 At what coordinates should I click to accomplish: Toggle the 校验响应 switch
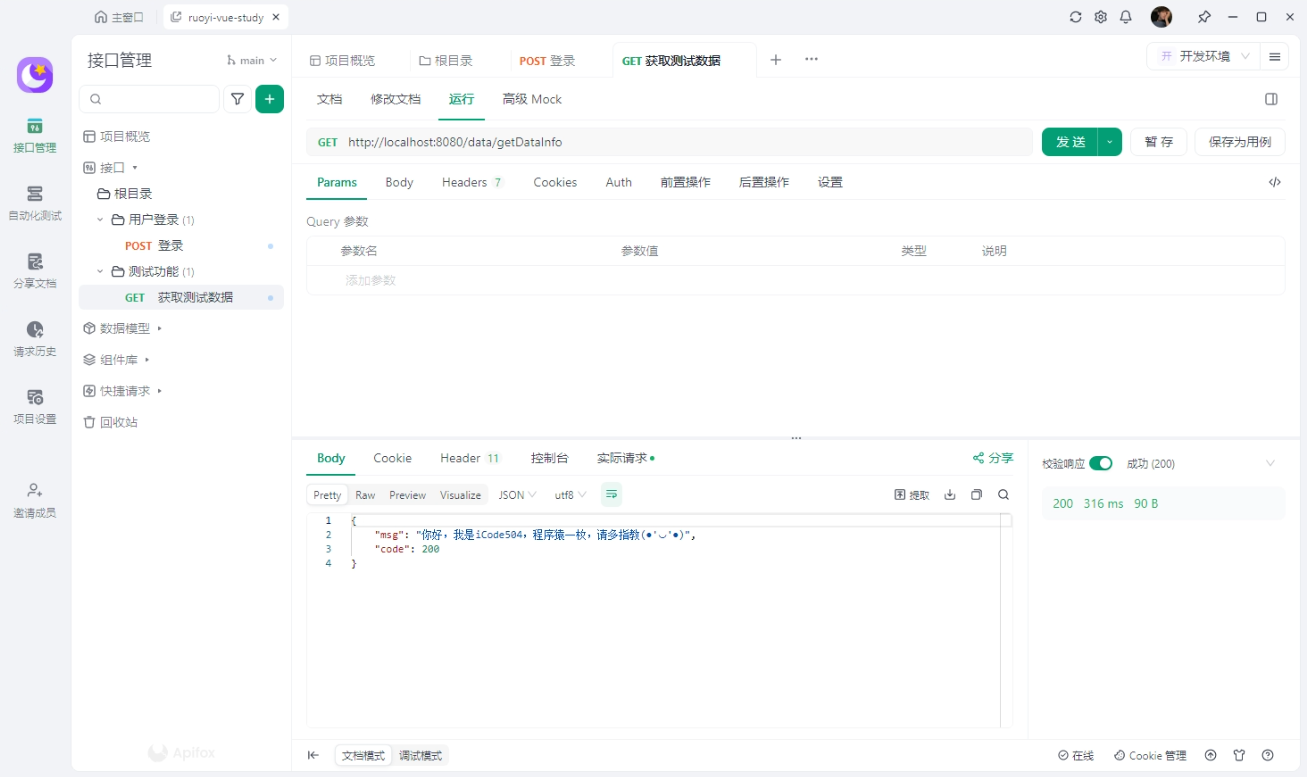pyautogui.click(x=1100, y=463)
